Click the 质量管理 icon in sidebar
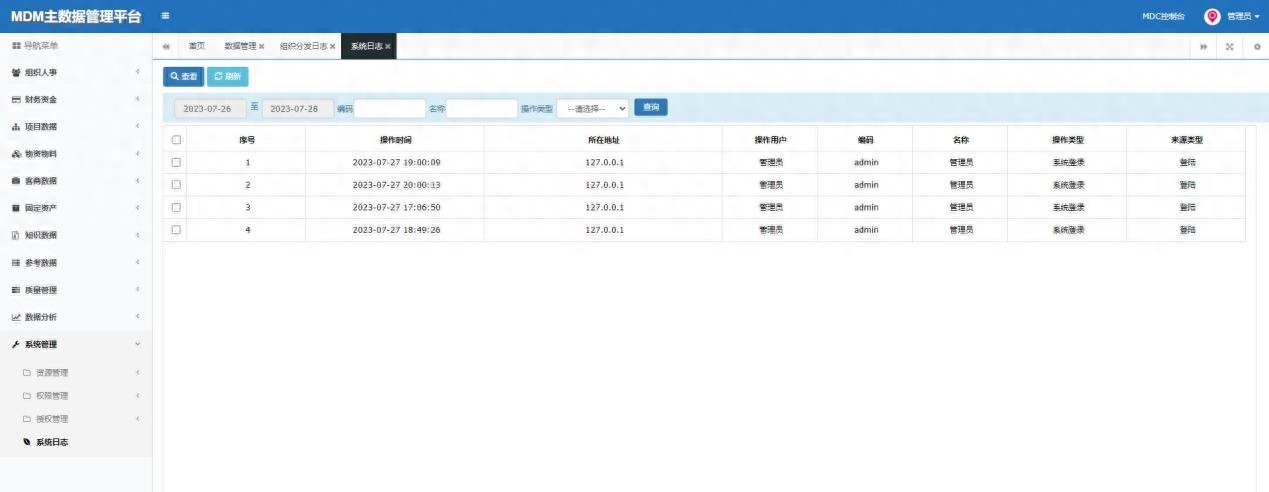 [15, 290]
